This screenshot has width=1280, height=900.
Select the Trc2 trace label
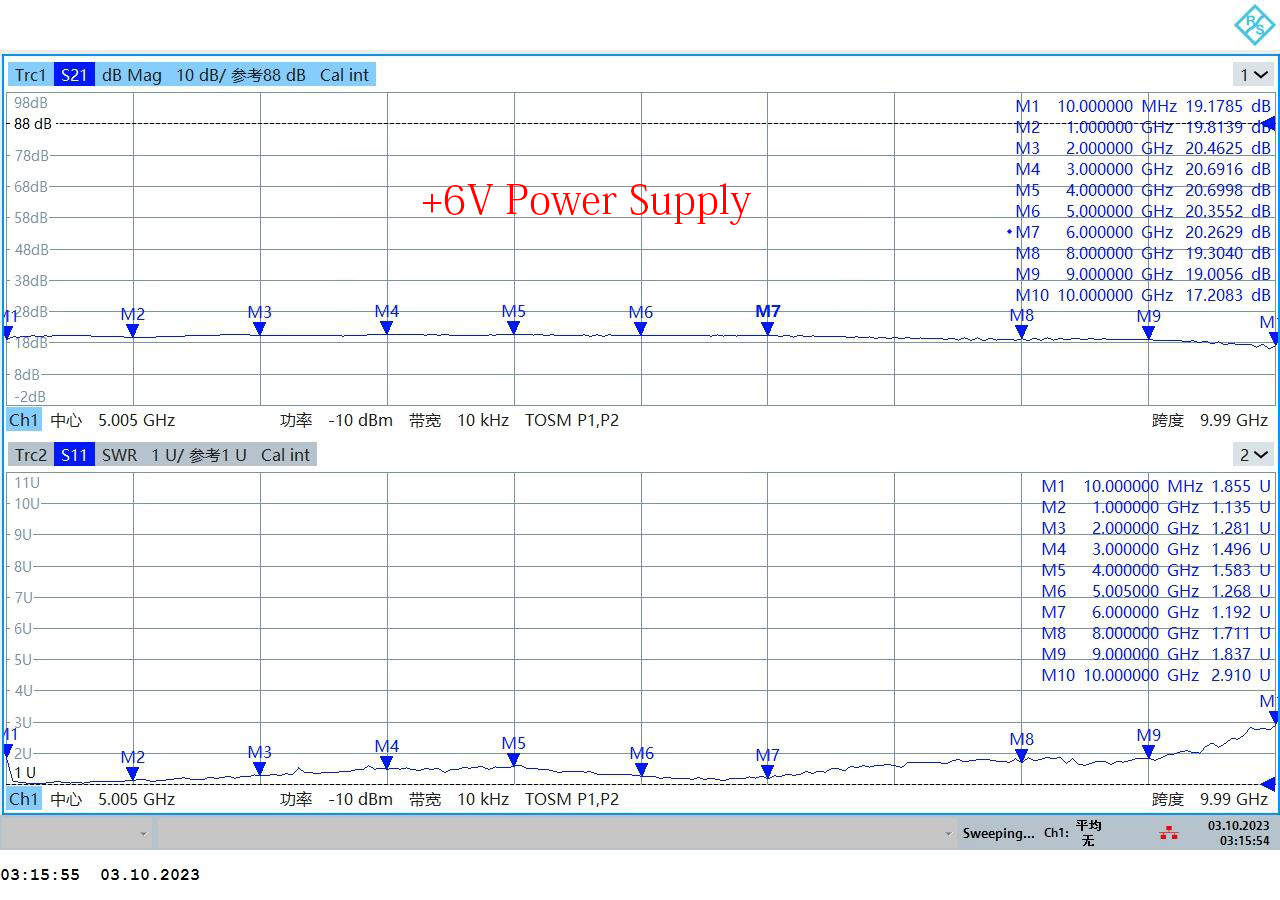(x=30, y=455)
